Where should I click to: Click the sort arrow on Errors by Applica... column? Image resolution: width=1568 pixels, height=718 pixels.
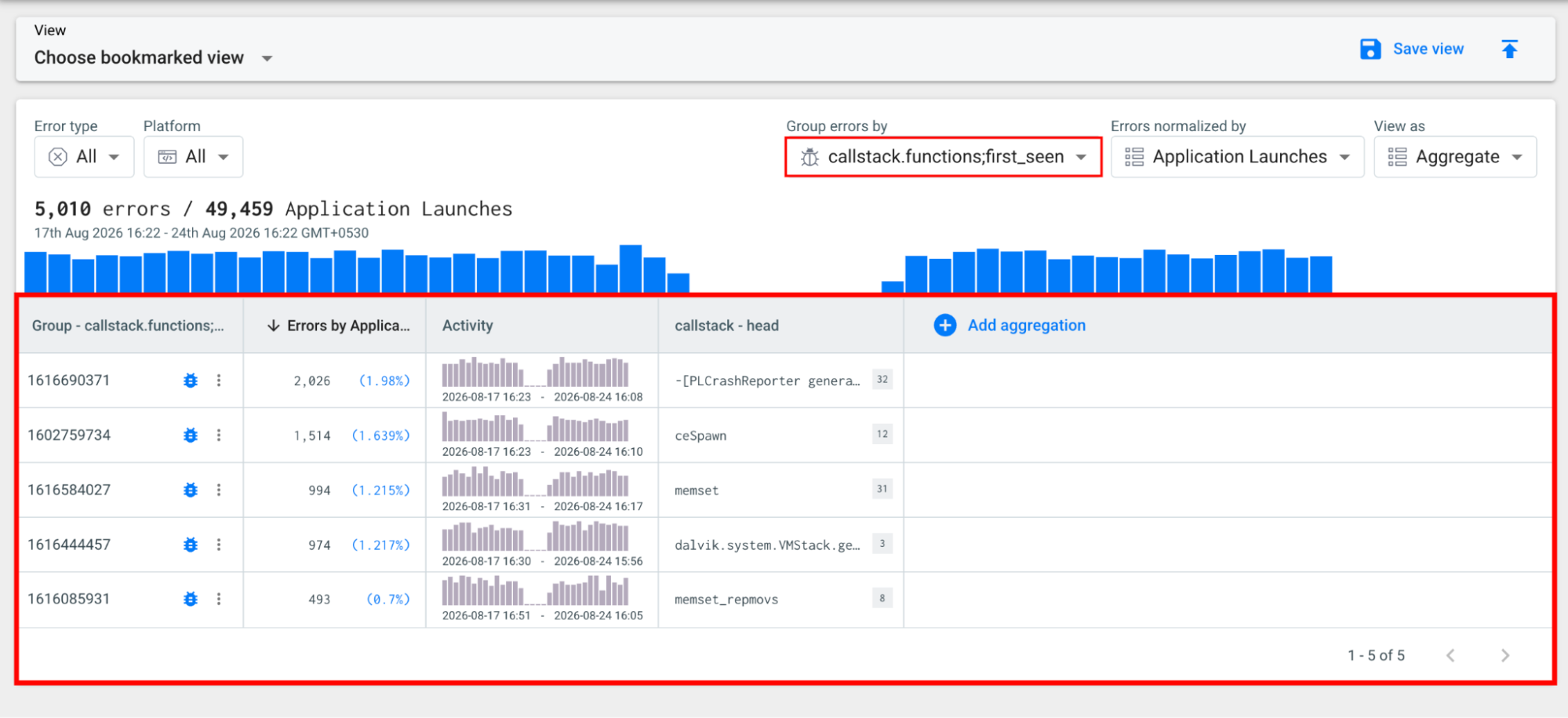[273, 326]
